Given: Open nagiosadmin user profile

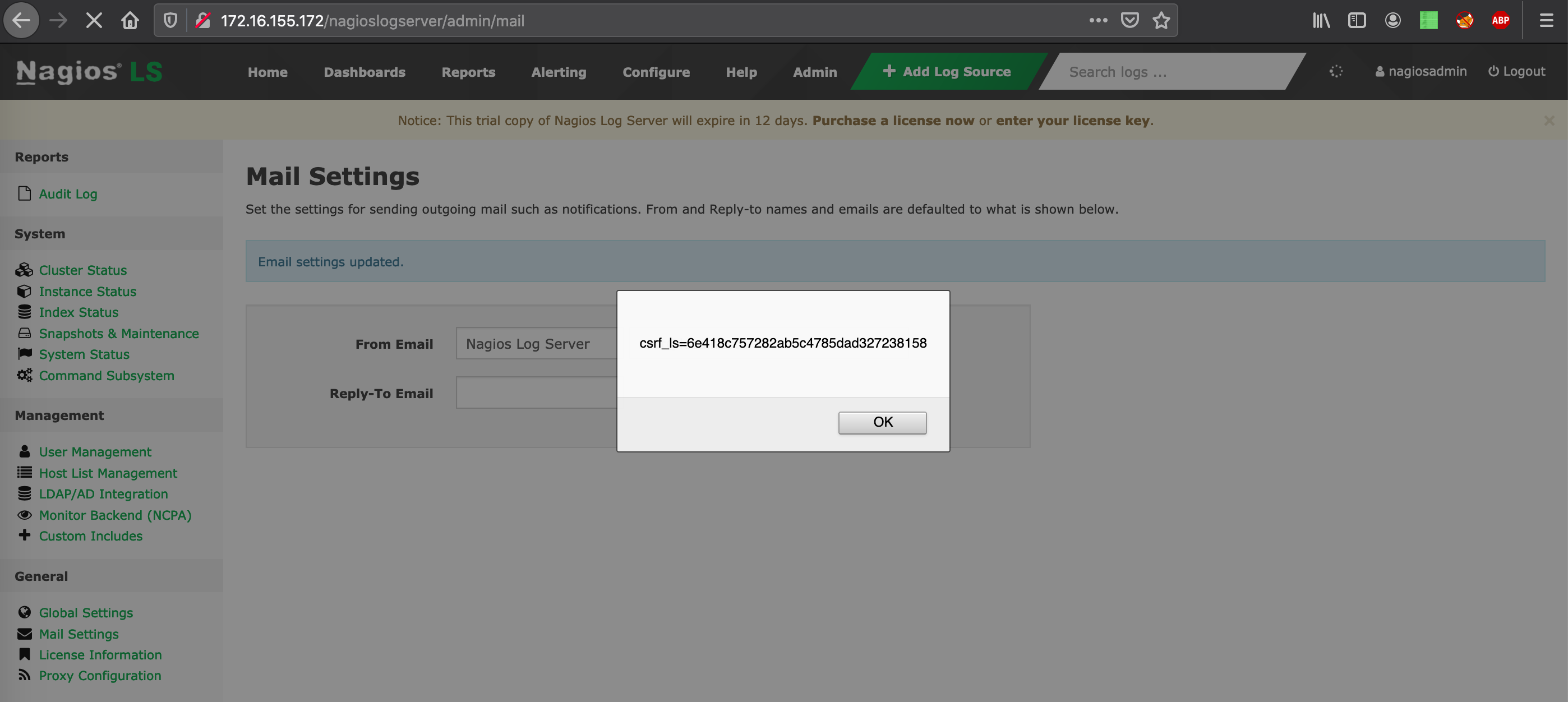Looking at the screenshot, I should click(1421, 71).
